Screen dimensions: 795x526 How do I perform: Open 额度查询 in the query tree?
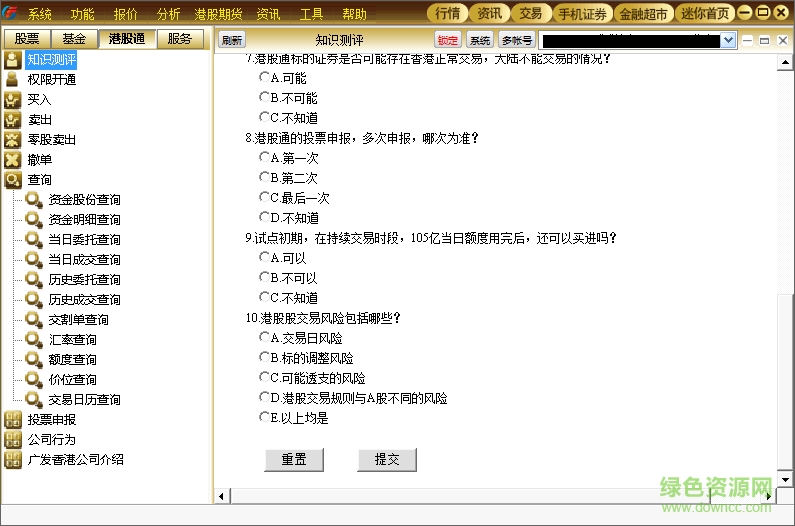(73, 360)
